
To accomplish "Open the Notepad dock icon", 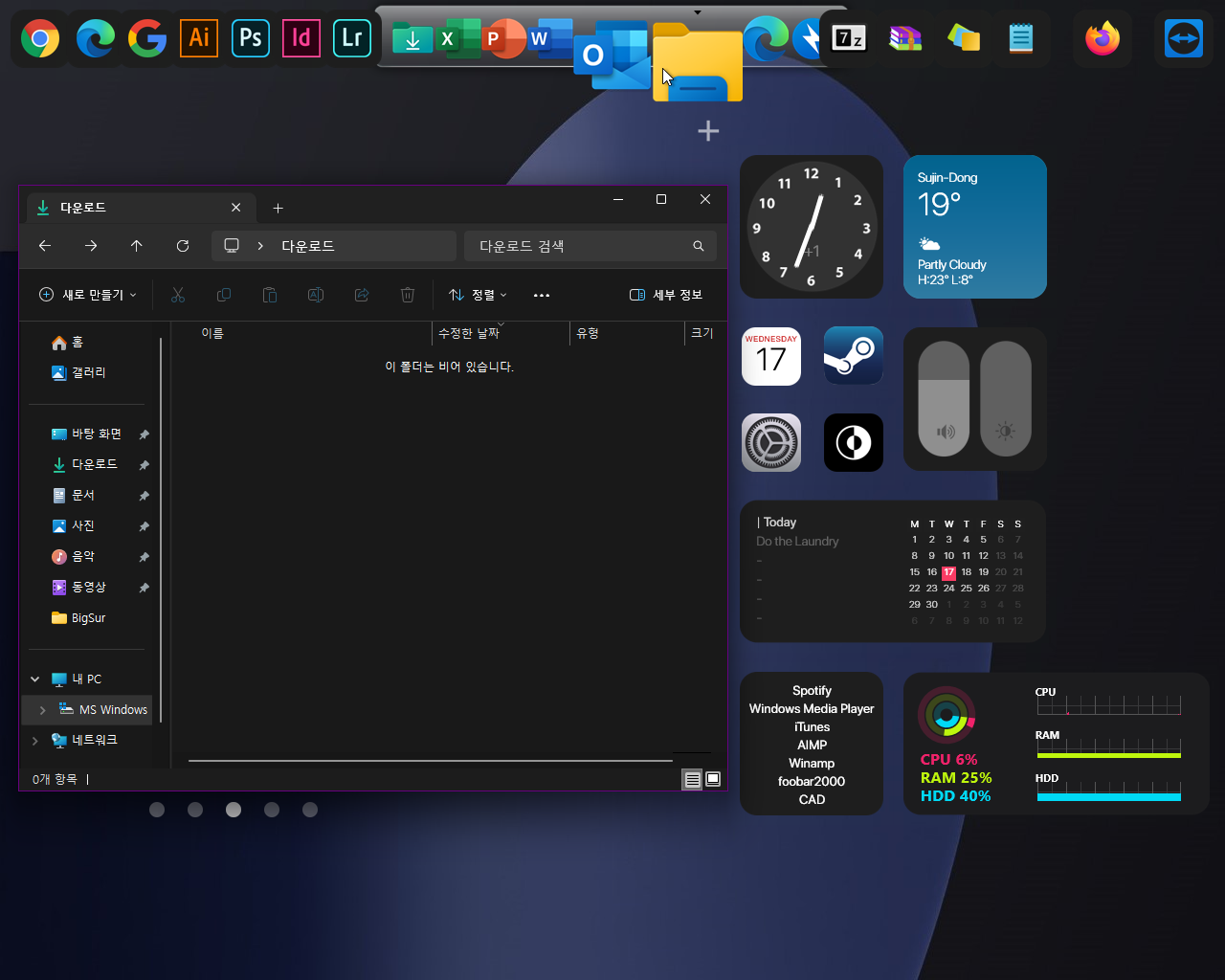I will pos(1021,38).
